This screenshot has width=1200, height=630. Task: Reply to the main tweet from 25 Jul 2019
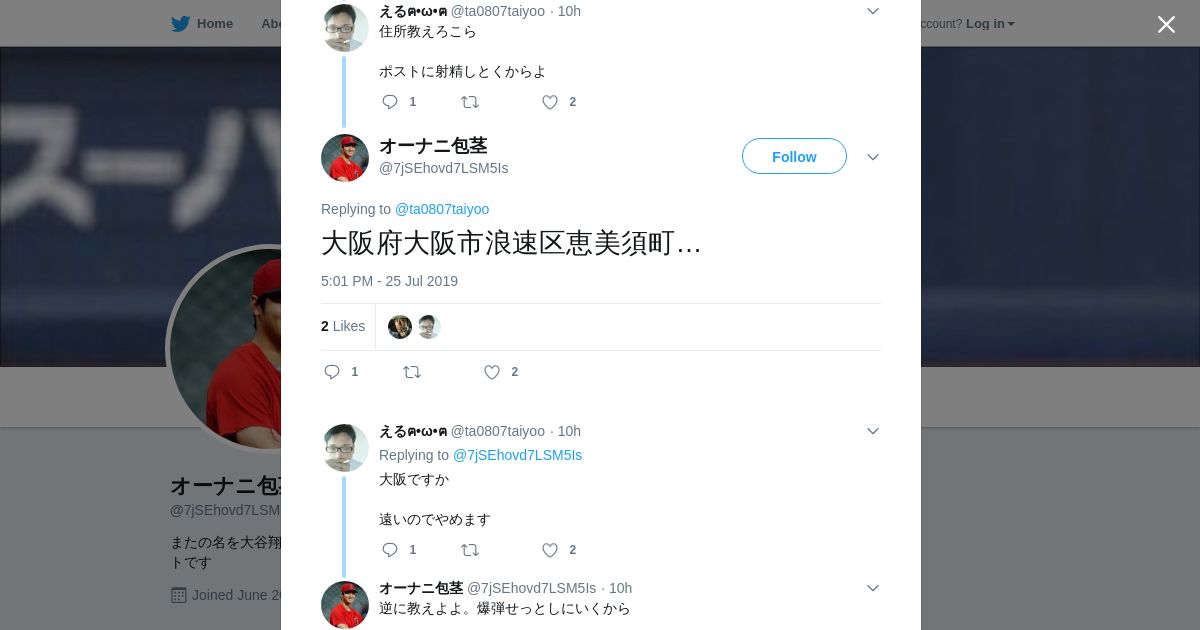point(332,372)
